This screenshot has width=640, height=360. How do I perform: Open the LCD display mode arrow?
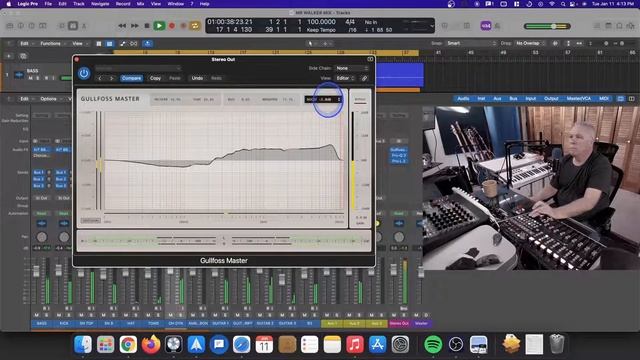coord(432,26)
